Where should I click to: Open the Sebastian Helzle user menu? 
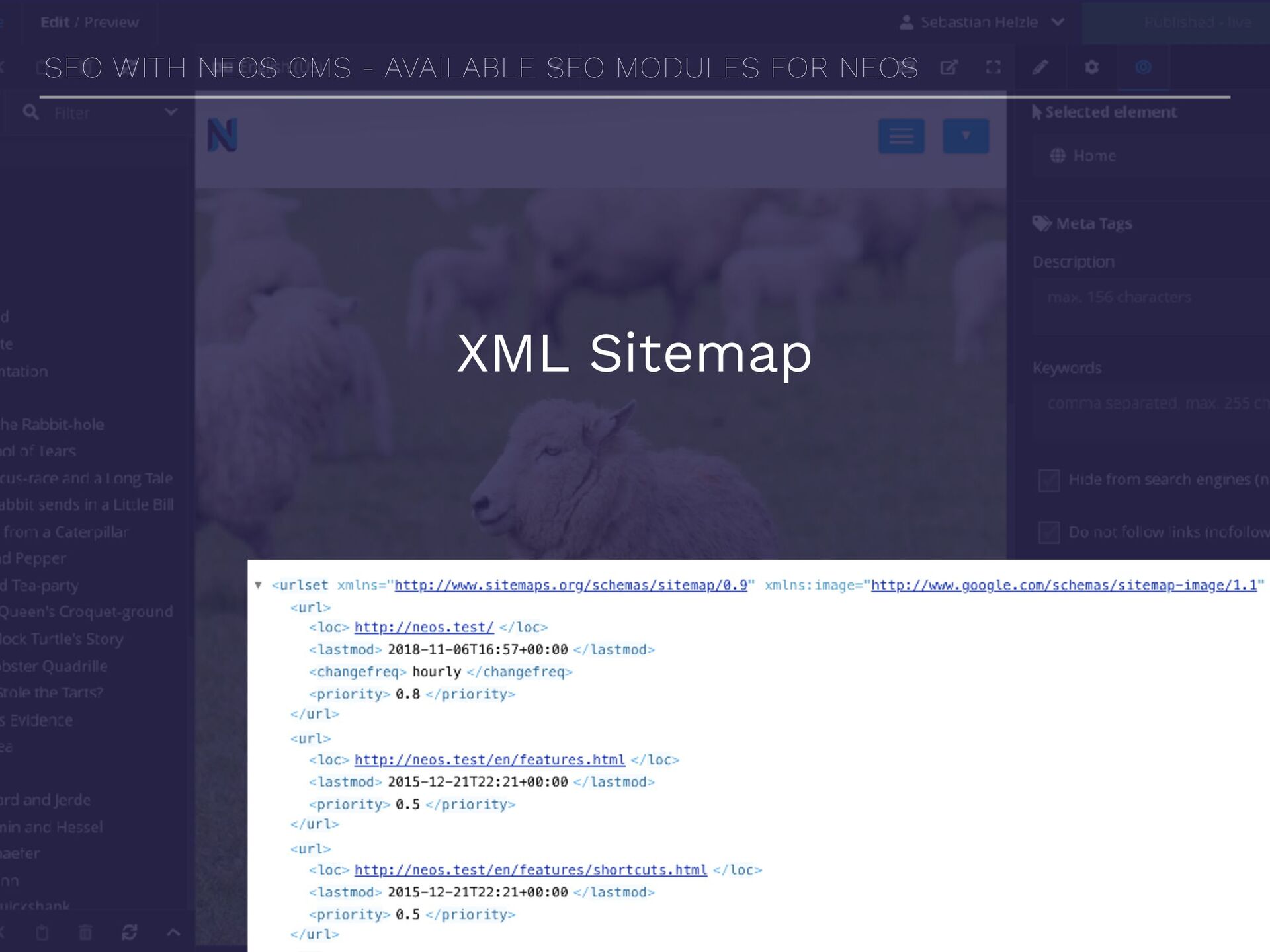pyautogui.click(x=982, y=22)
